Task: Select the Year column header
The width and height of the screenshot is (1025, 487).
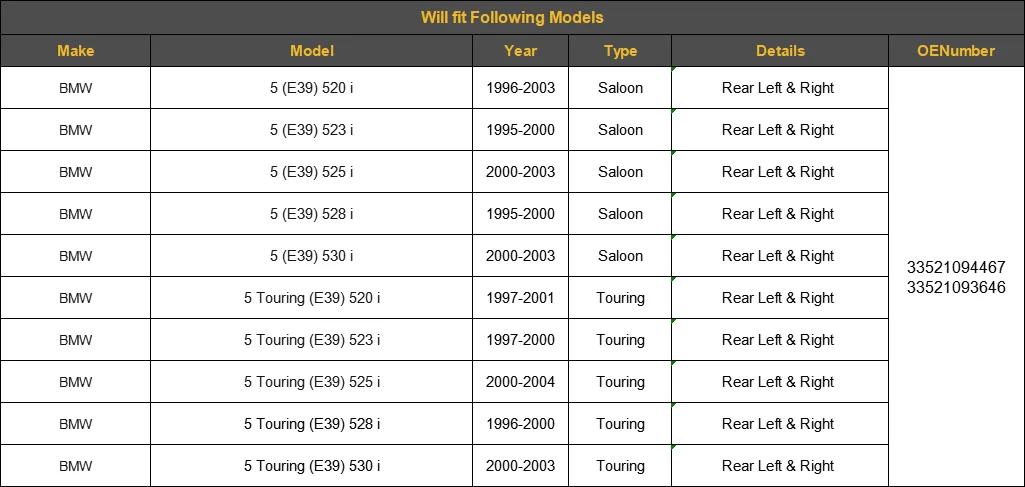Action: point(520,51)
